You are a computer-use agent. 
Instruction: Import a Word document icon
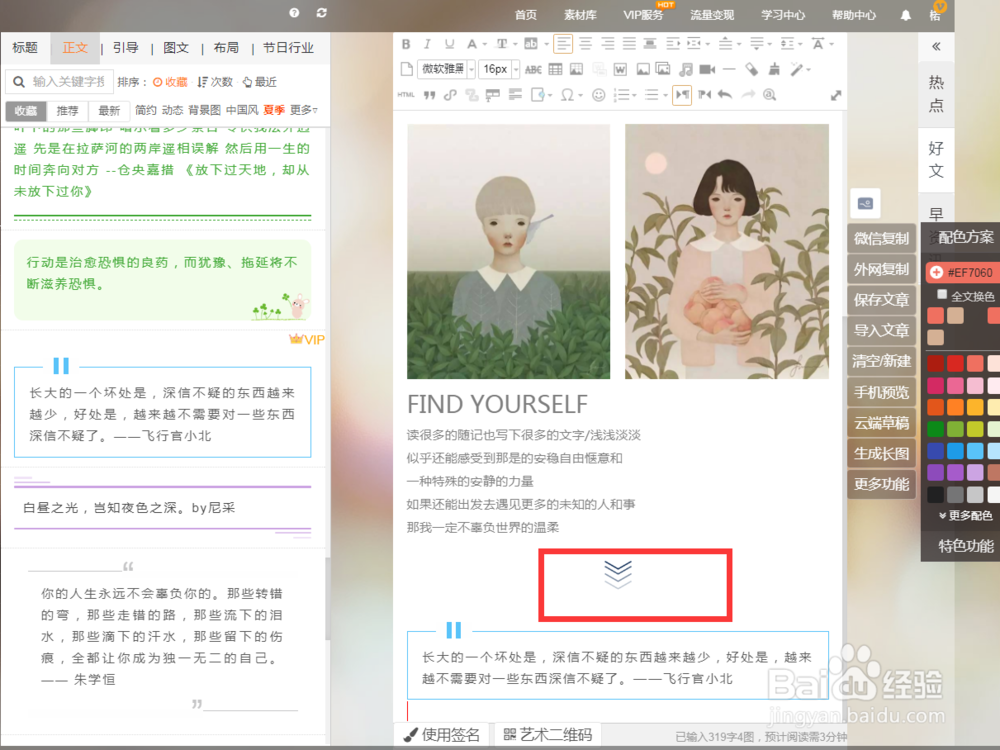pos(620,70)
